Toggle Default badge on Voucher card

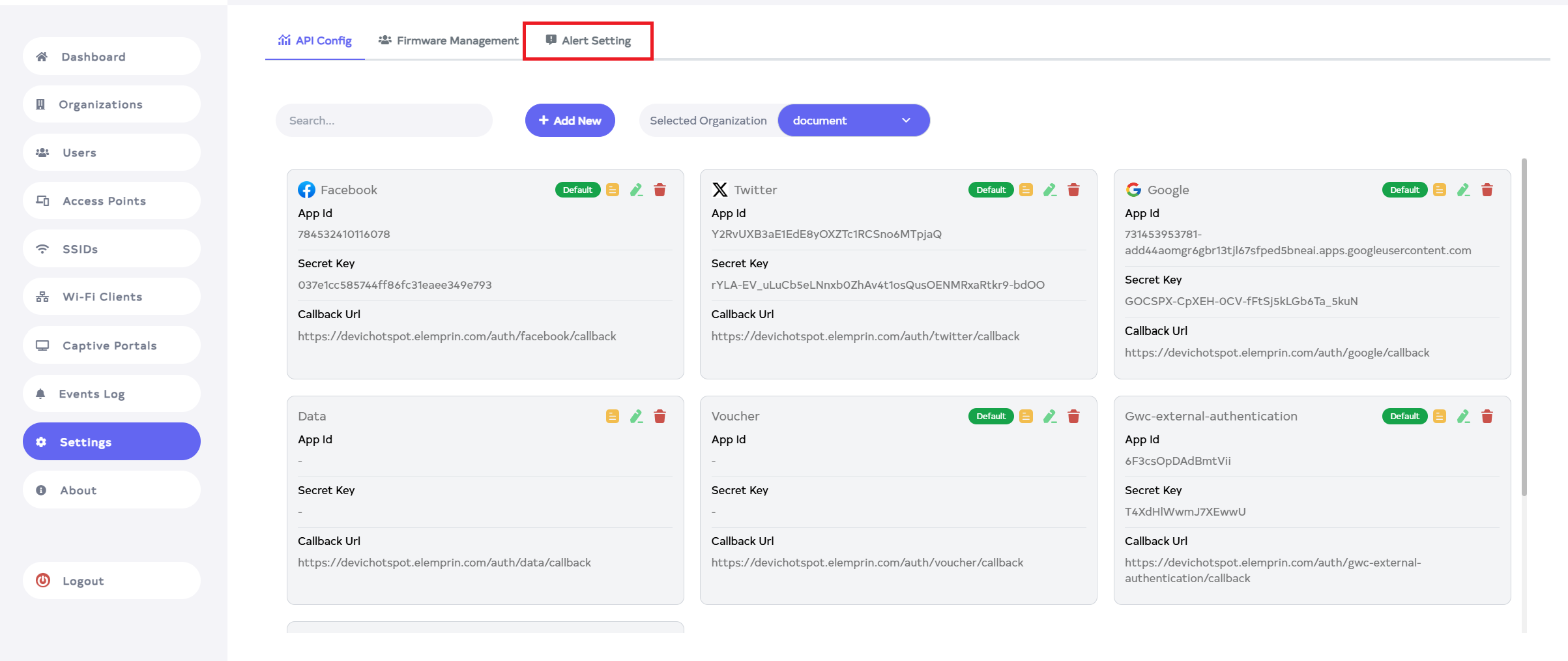coord(991,417)
